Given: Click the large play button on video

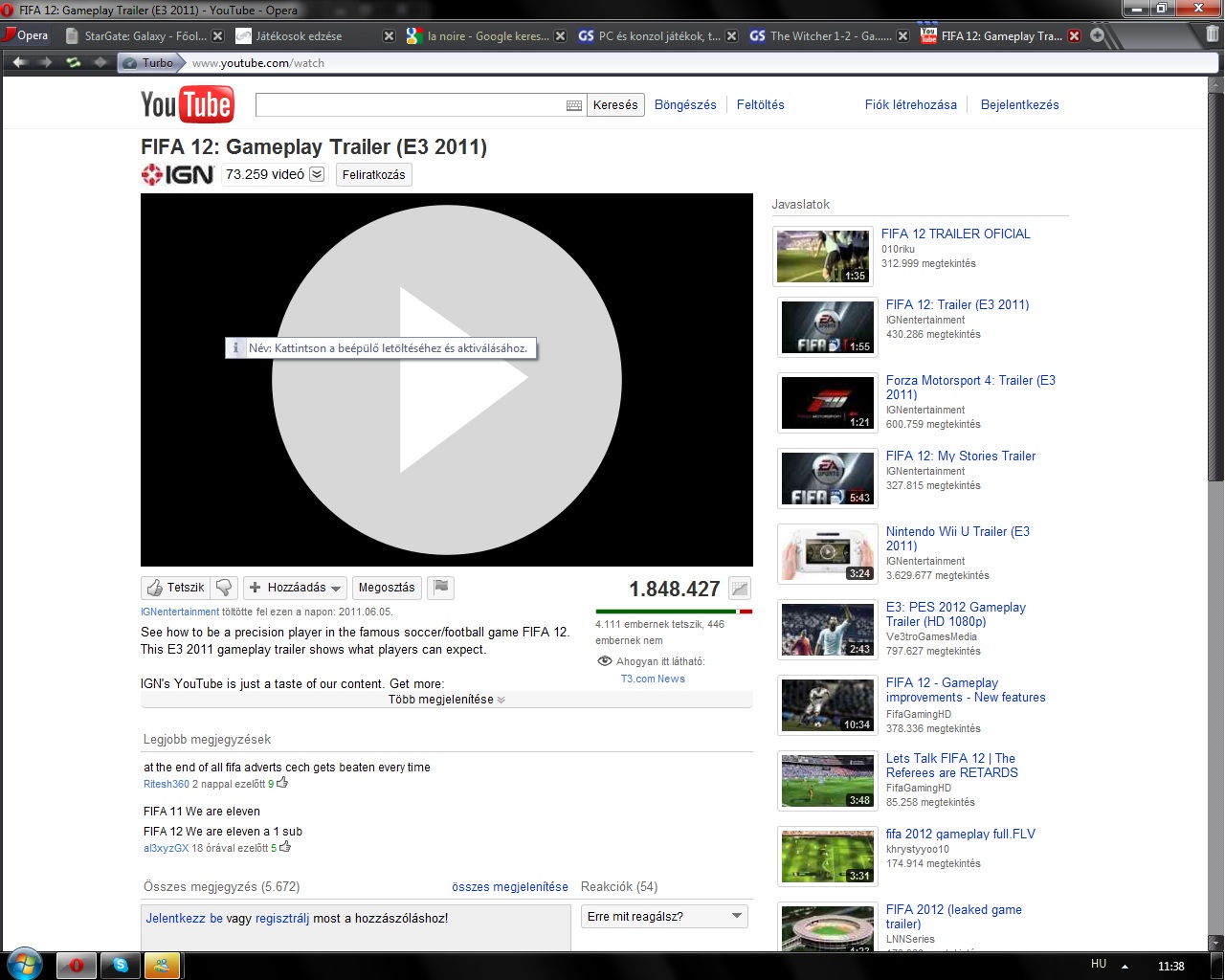Looking at the screenshot, I should point(447,380).
